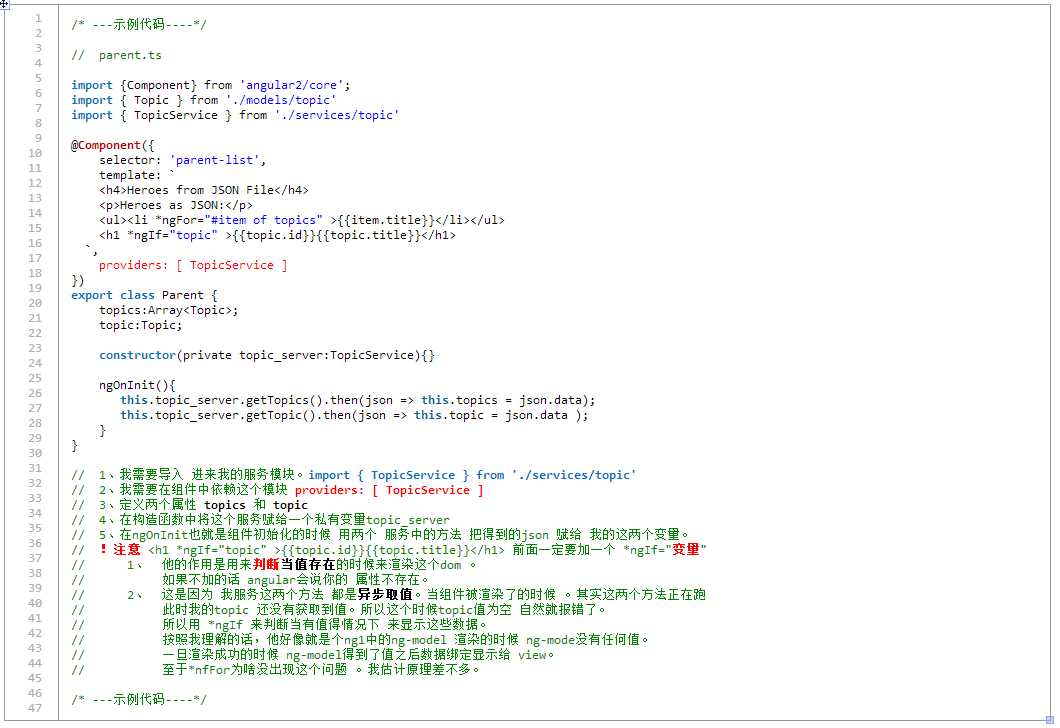The image size is (1060, 728).
Task: Click the this.topic_server.getTopic() call line
Action: [x=354, y=415]
